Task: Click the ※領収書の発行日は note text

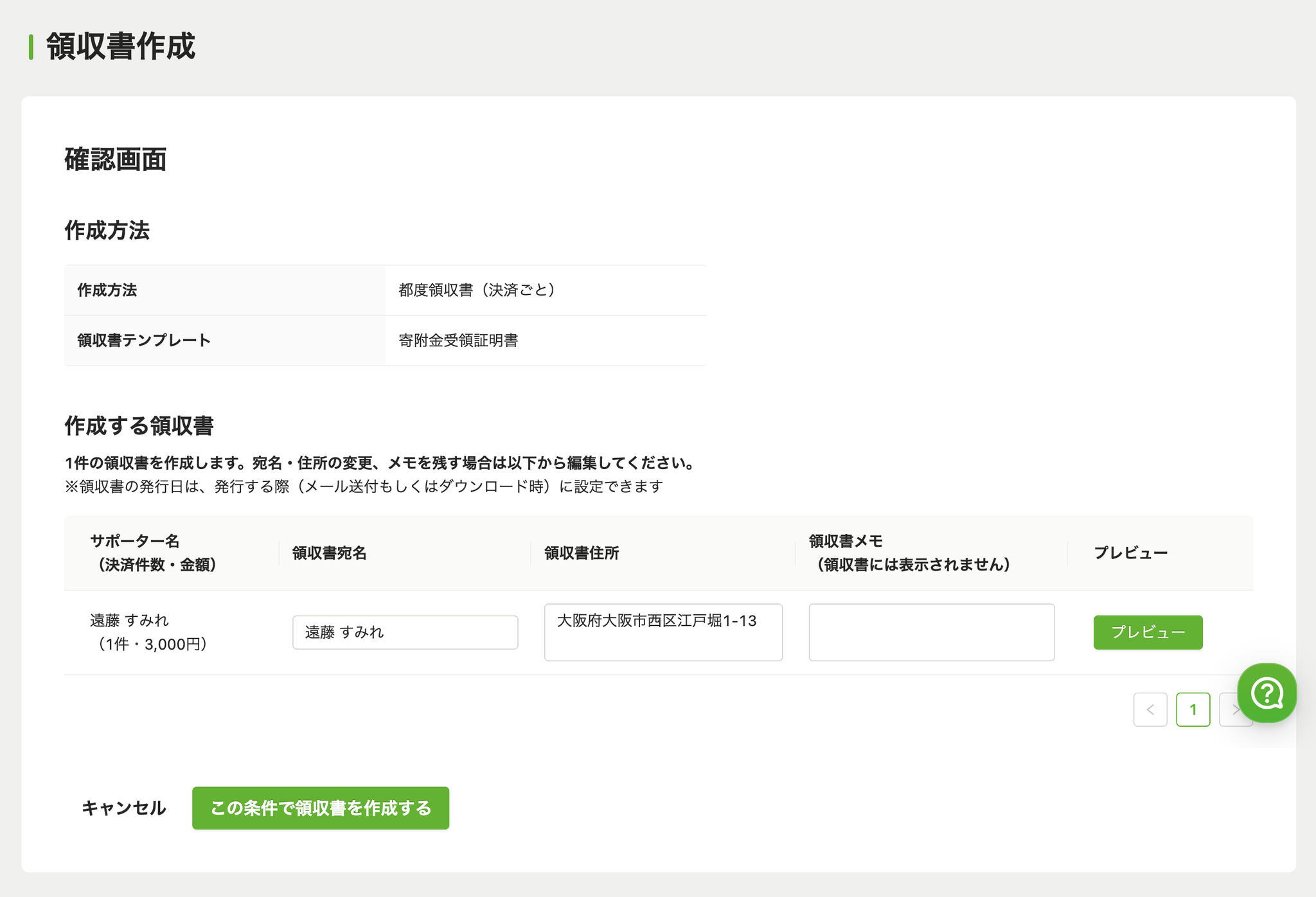Action: [x=364, y=486]
